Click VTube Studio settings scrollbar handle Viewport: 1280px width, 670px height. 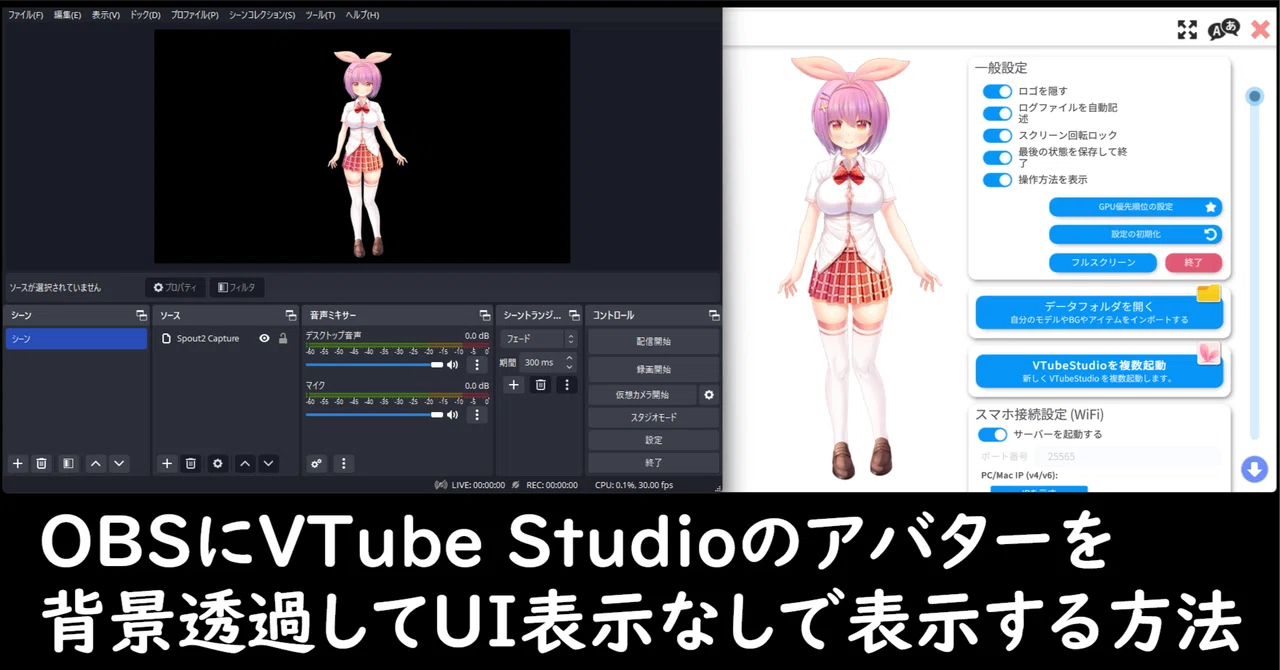pos(1254,96)
